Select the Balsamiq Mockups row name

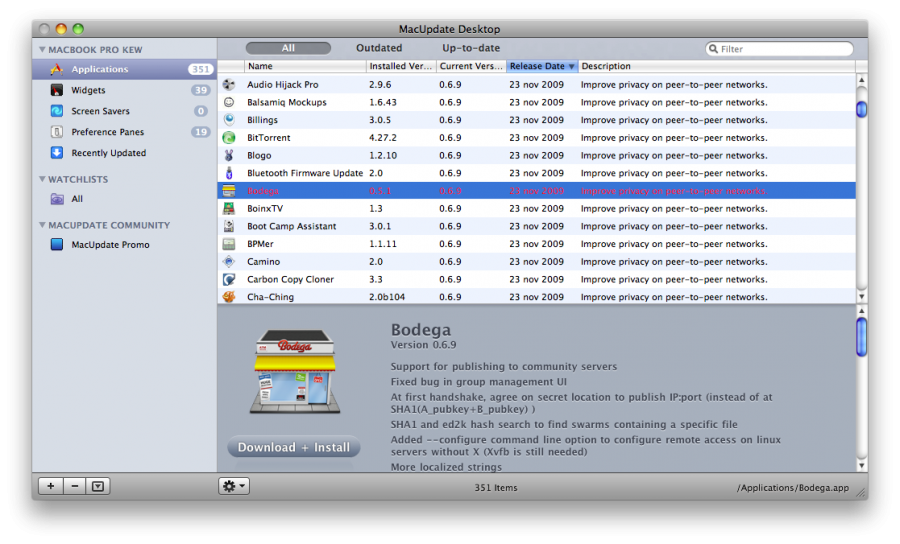[x=286, y=102]
